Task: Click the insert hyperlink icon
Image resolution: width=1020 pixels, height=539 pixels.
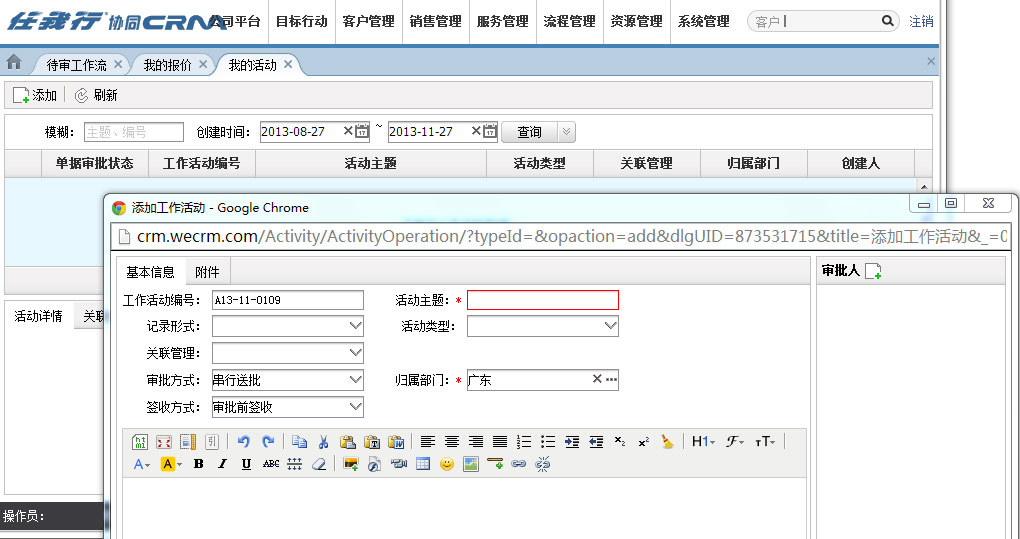Action: coord(519,464)
